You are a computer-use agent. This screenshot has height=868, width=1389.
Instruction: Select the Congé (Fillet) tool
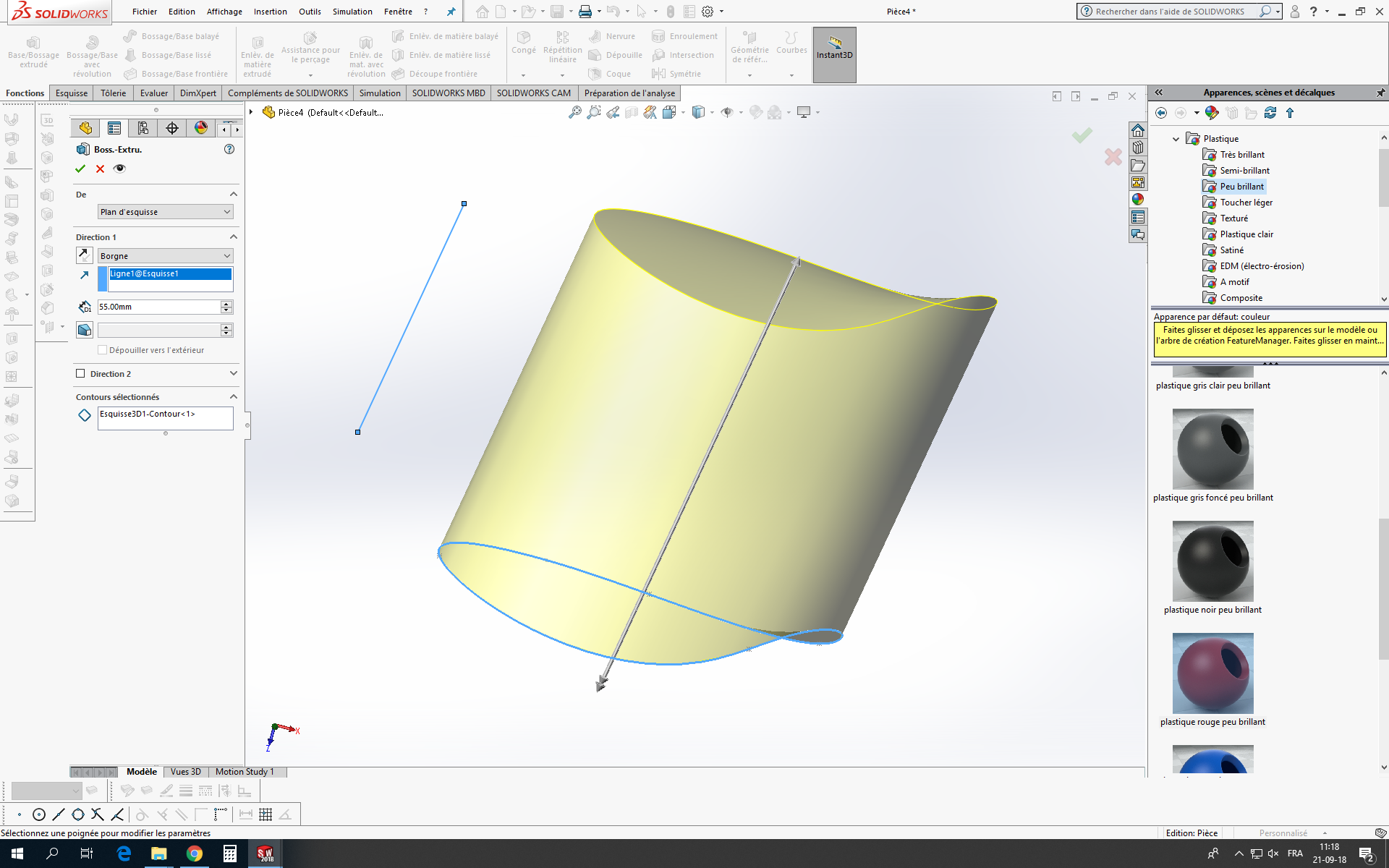523,43
